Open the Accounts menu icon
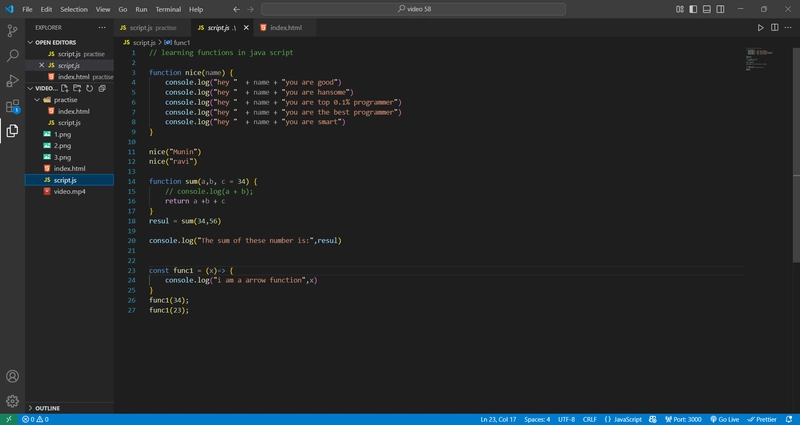This screenshot has width=800, height=425. tap(12, 377)
